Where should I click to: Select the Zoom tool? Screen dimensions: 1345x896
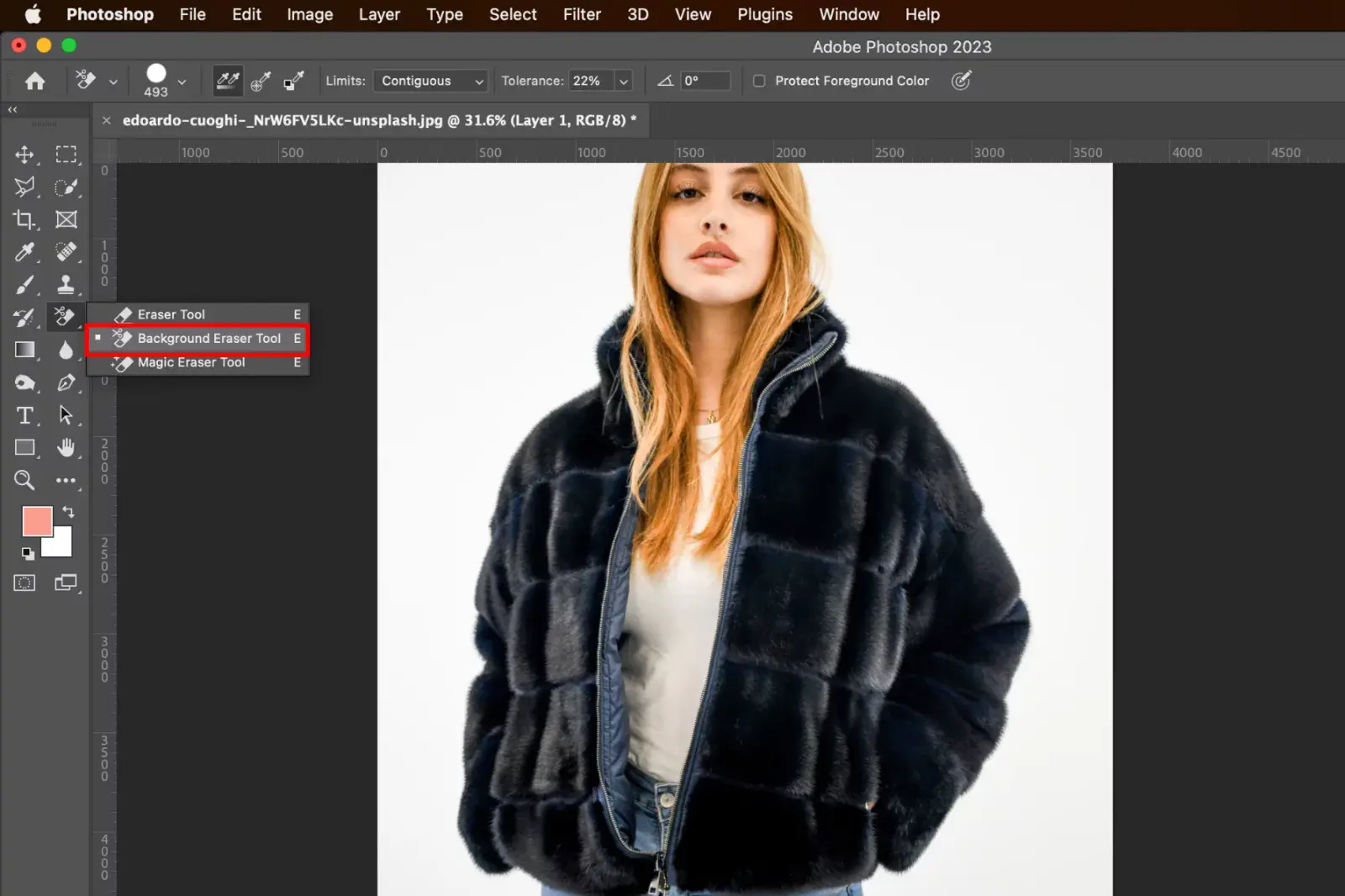click(24, 480)
